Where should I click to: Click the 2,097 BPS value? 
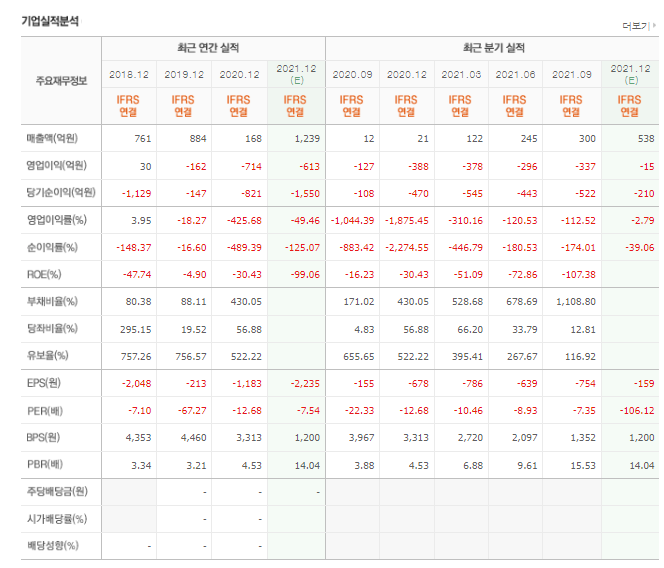[524, 438]
